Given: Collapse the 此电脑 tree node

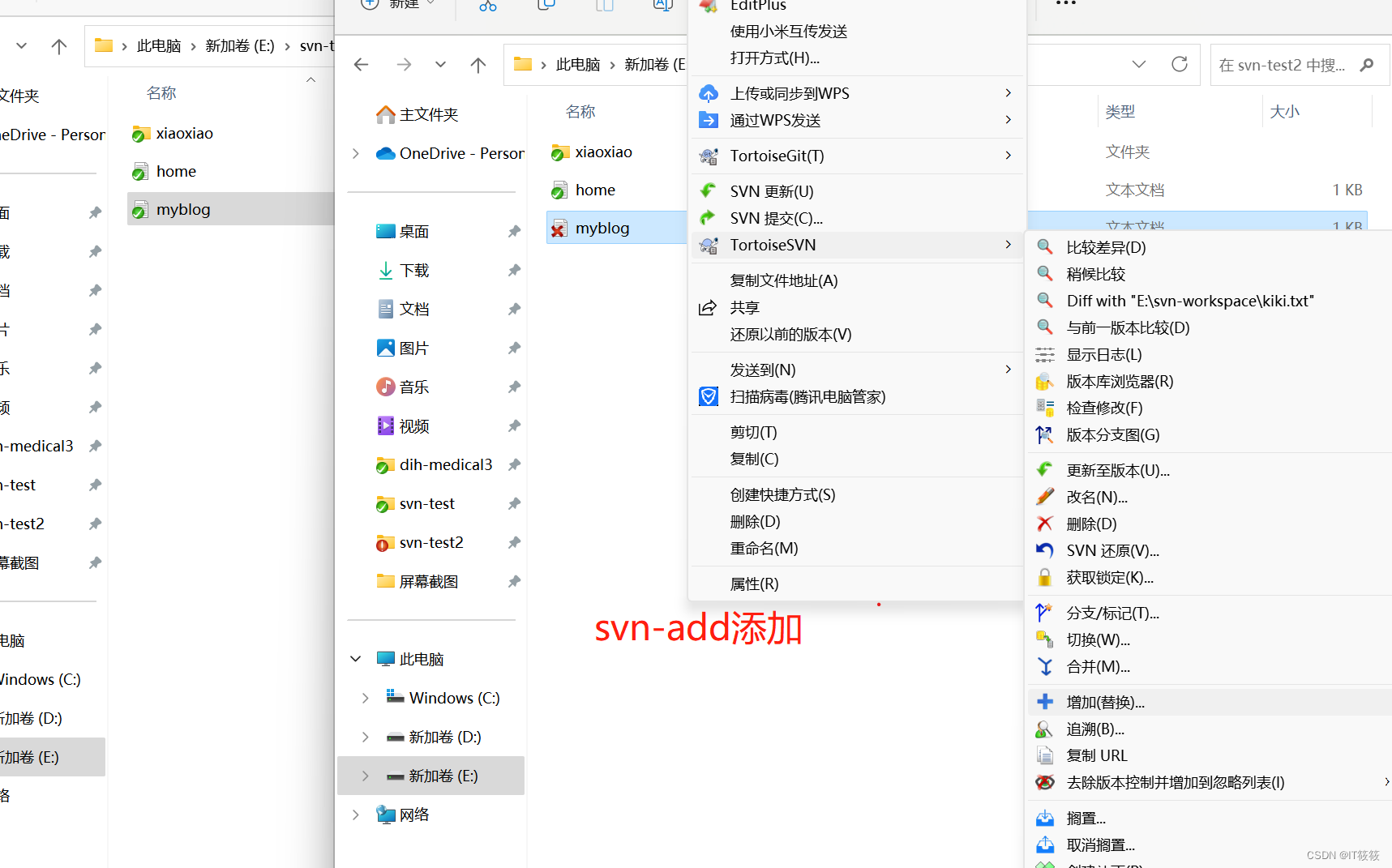Looking at the screenshot, I should (356, 659).
